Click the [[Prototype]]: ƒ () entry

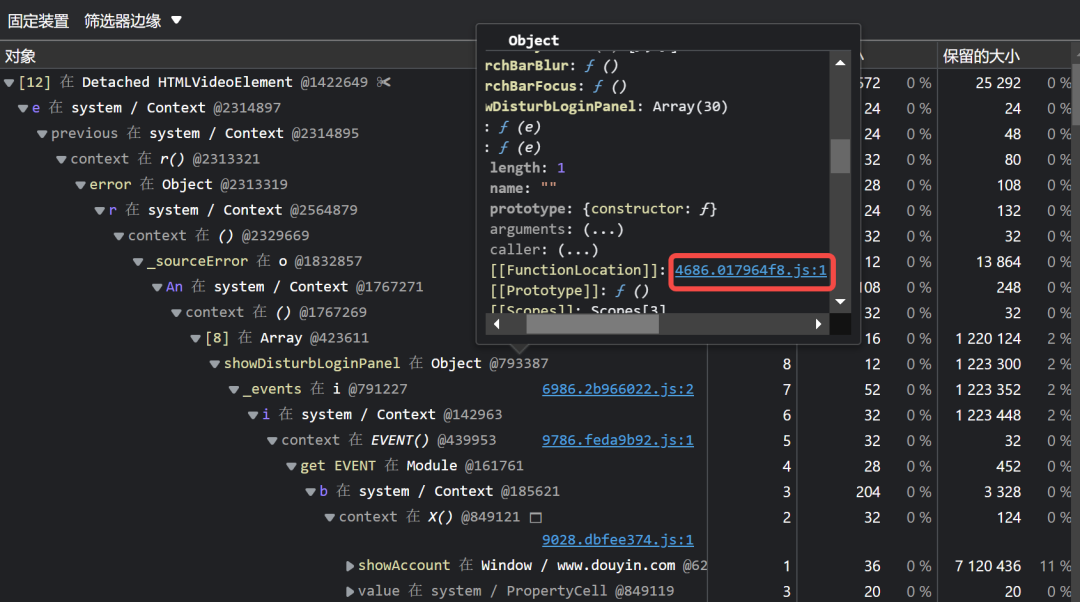pyautogui.click(x=570, y=291)
